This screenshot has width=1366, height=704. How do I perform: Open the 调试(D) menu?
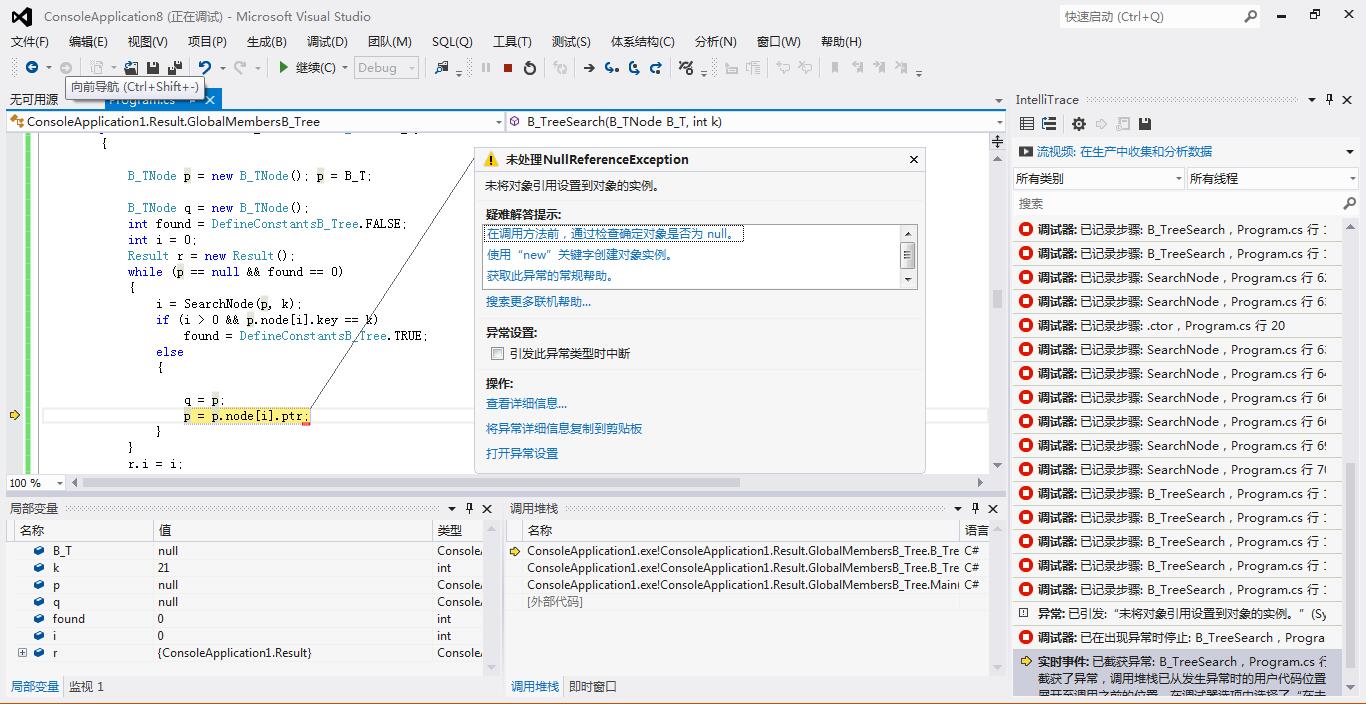tap(327, 41)
